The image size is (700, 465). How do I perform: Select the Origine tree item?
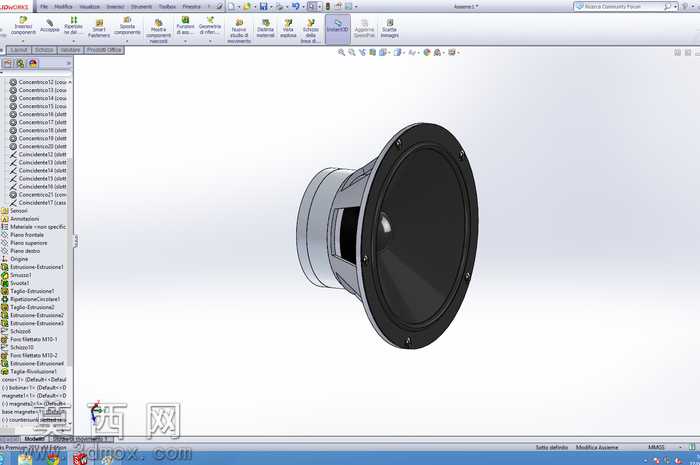[15, 259]
